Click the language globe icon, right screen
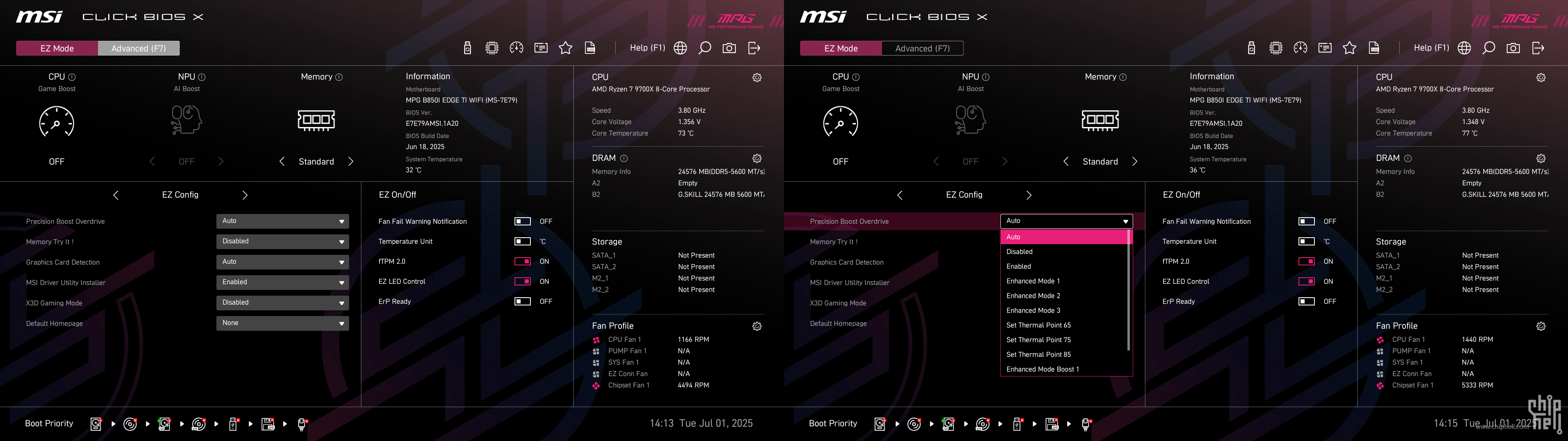Image resolution: width=1568 pixels, height=441 pixels. click(x=1465, y=48)
